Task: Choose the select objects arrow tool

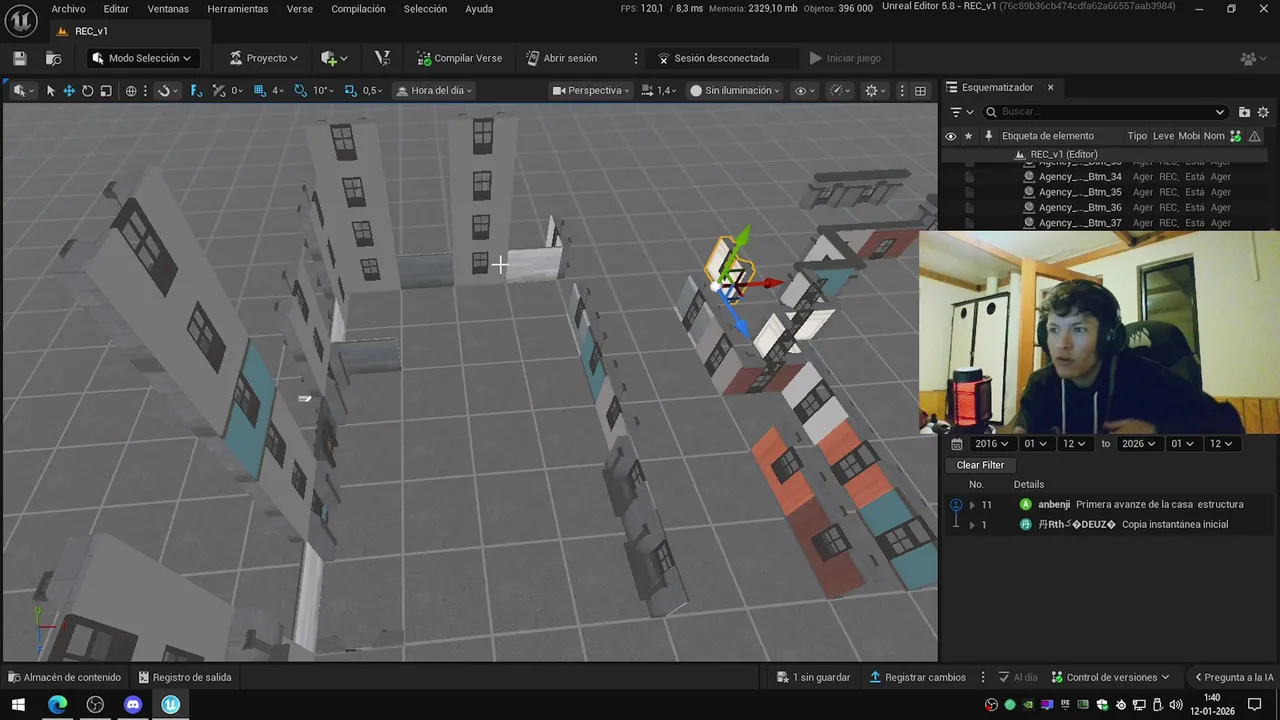Action: point(50,91)
